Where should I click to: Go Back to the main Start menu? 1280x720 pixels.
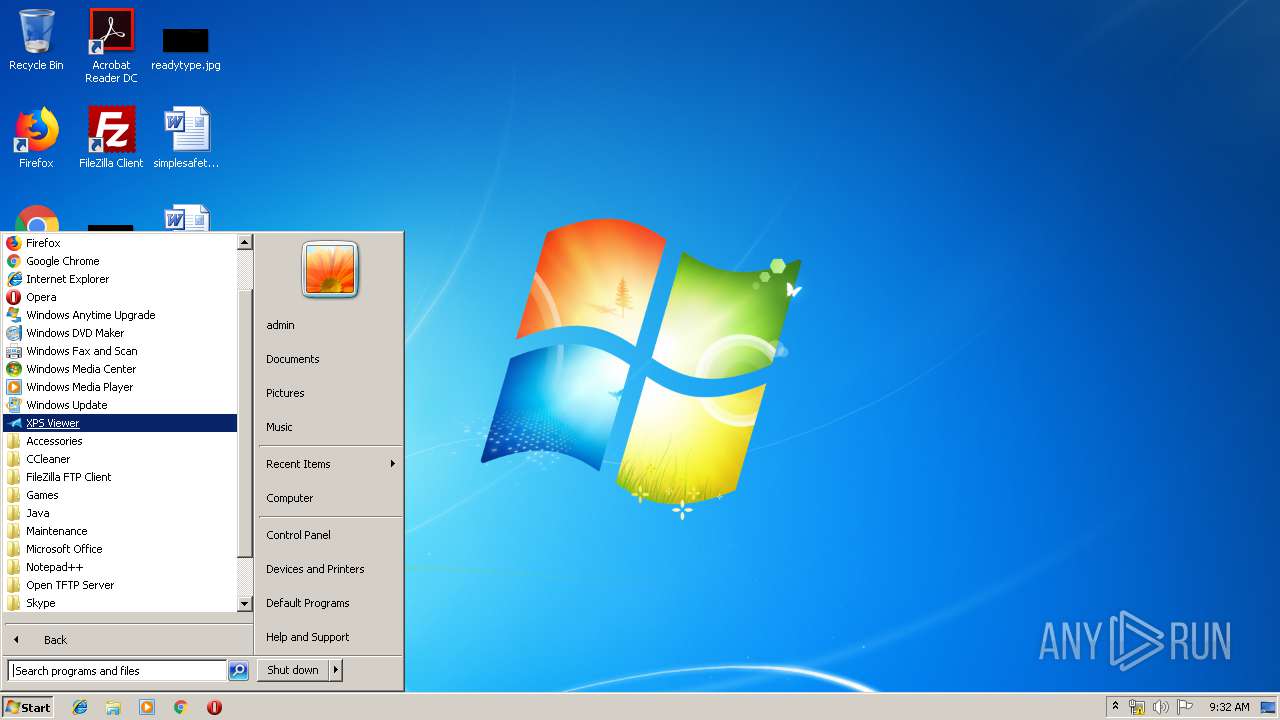click(x=128, y=640)
